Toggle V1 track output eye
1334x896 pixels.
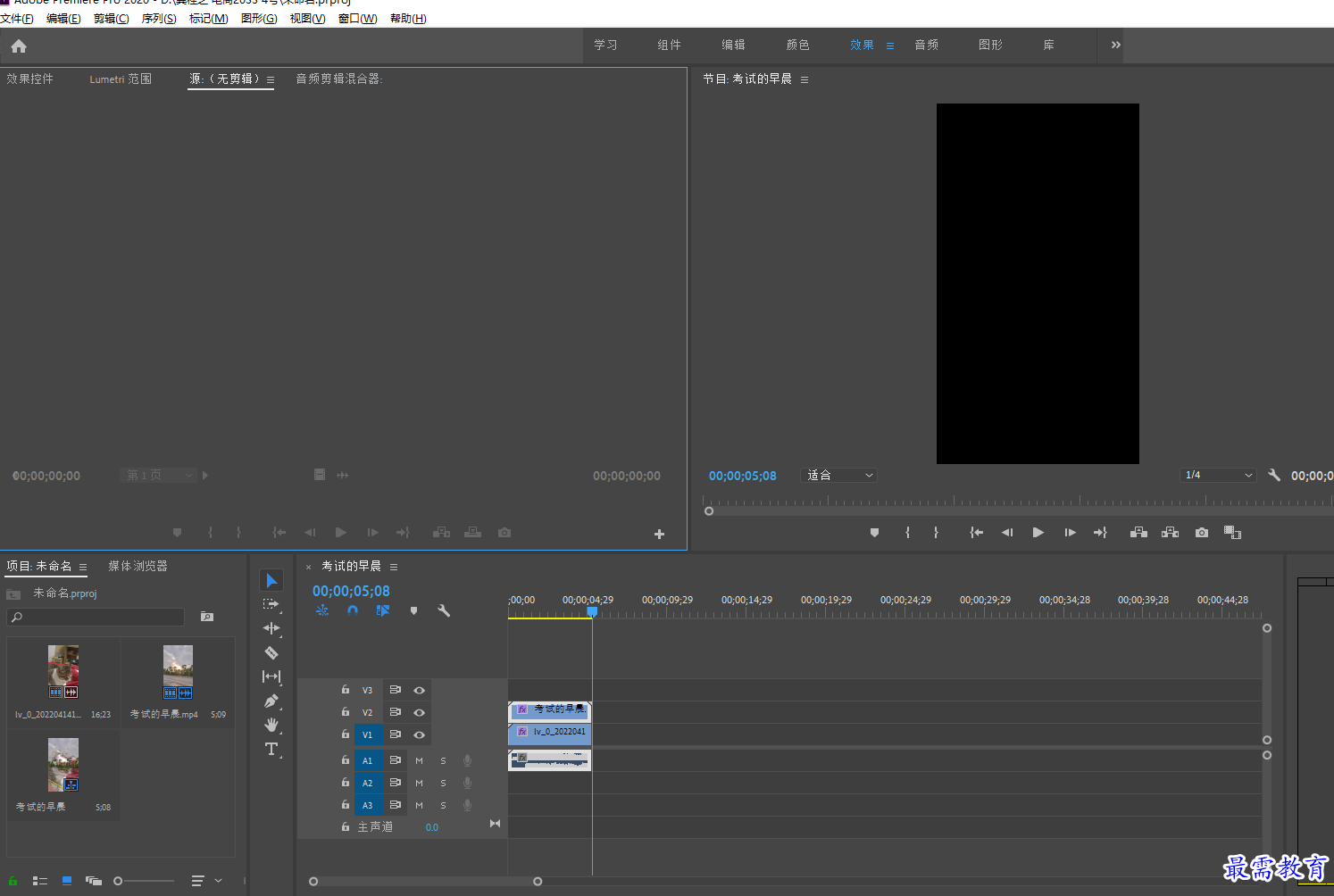point(419,734)
